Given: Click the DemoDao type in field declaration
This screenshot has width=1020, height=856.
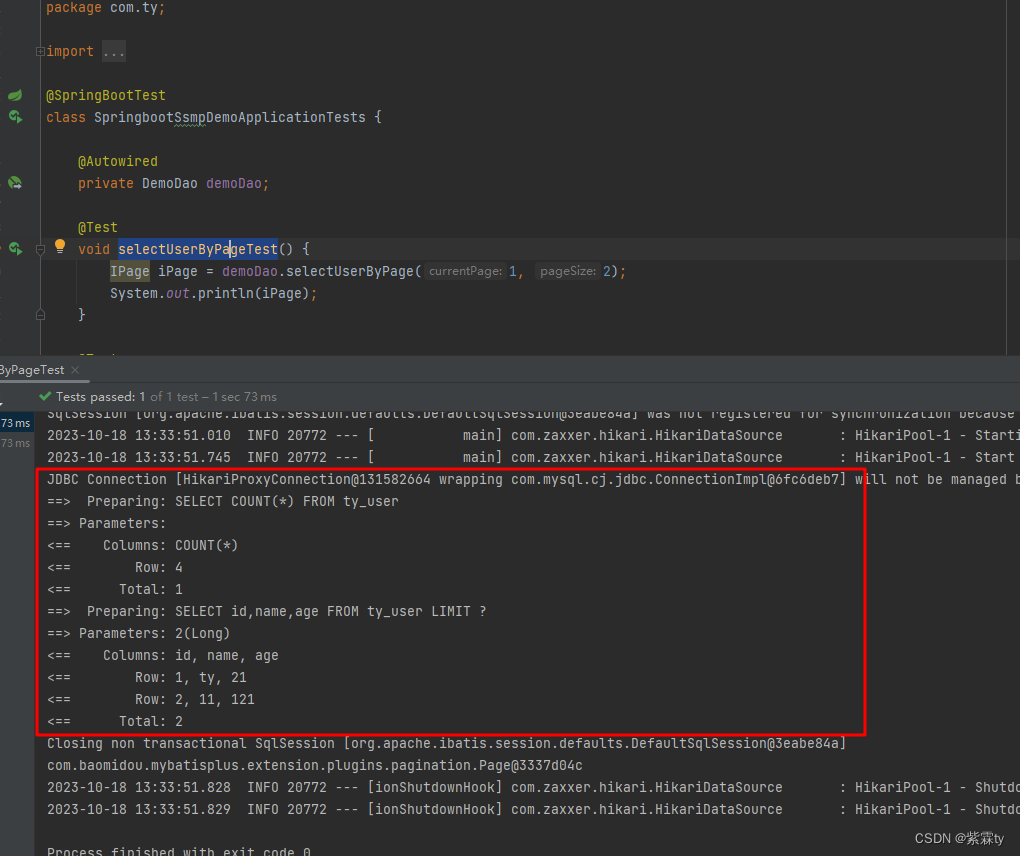Looking at the screenshot, I should tap(170, 183).
